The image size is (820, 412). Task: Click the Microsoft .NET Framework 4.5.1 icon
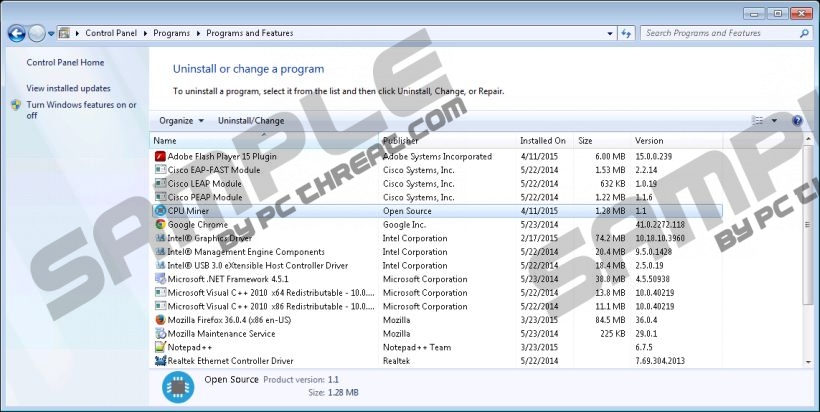pyautogui.click(x=161, y=279)
